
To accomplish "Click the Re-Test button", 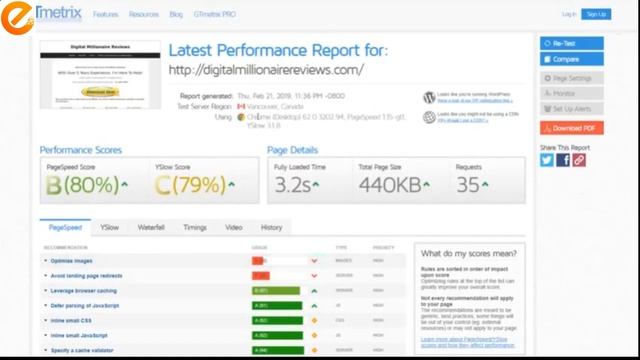I will [x=571, y=43].
